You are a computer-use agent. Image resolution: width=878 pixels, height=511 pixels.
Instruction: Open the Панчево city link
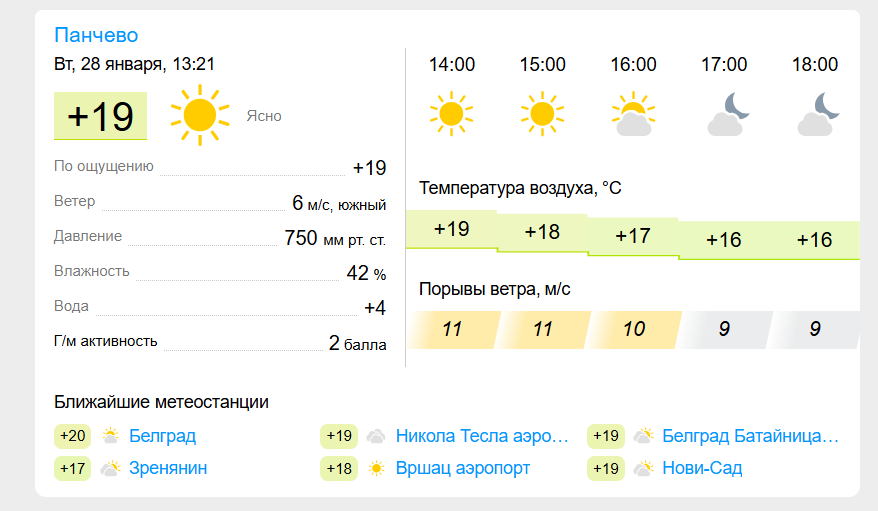[96, 35]
